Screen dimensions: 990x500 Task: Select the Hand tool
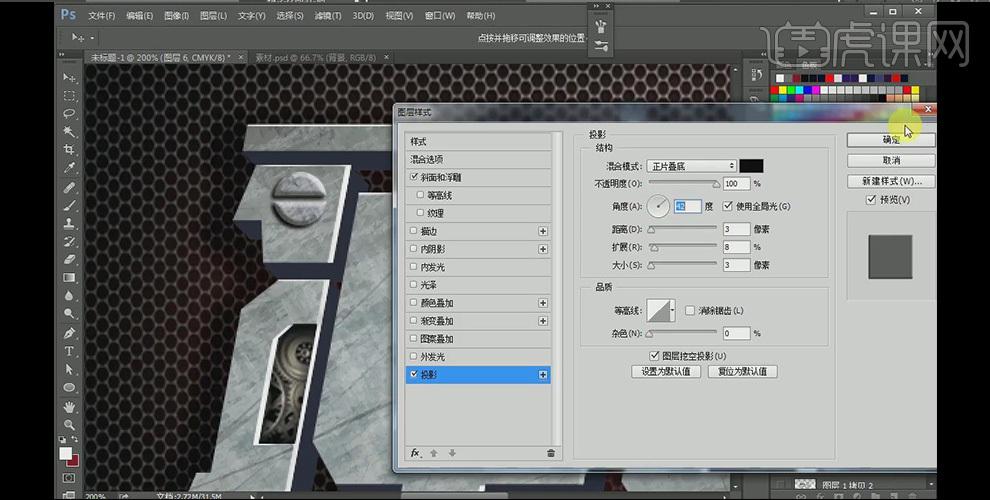[70, 406]
